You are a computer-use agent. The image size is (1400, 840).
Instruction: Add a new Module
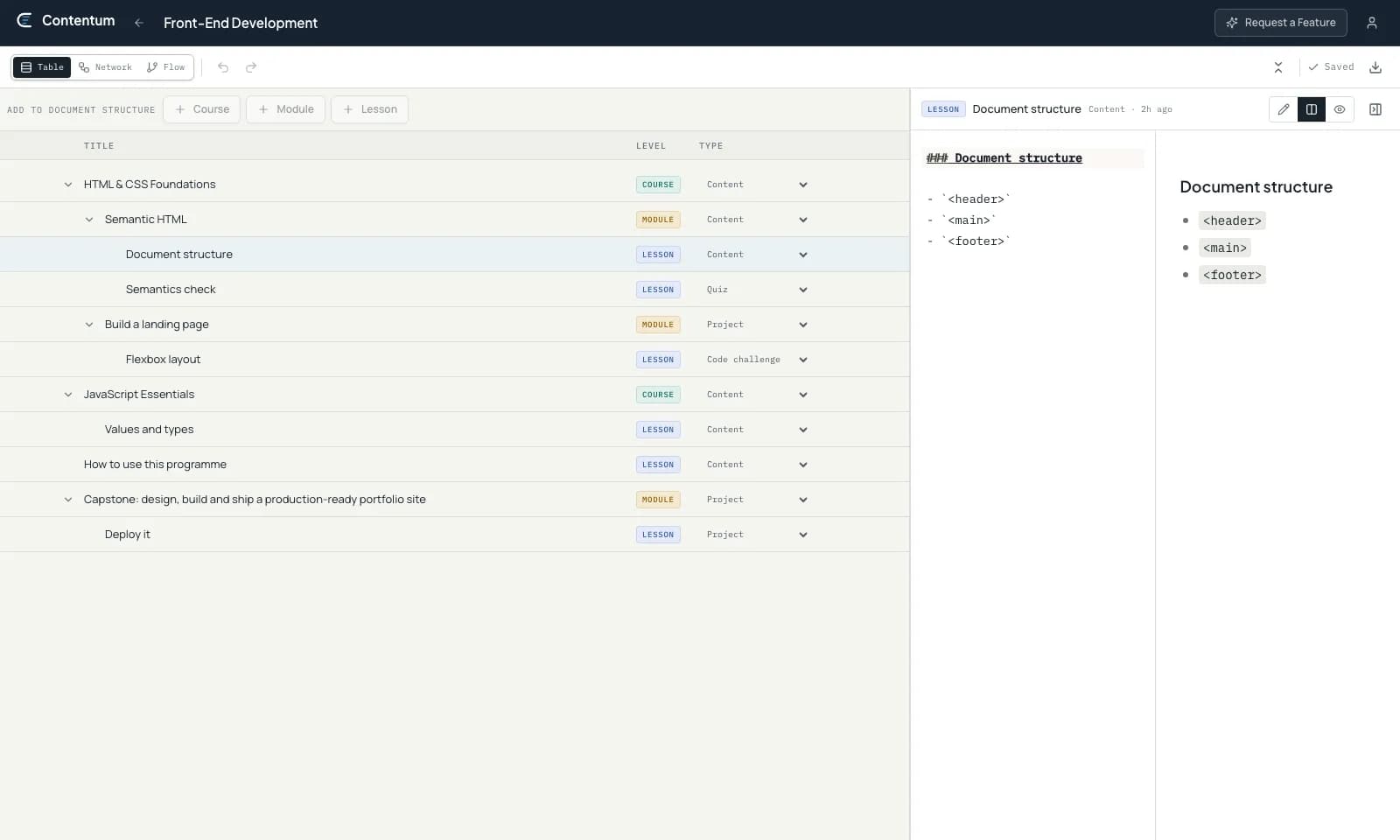tap(285, 109)
